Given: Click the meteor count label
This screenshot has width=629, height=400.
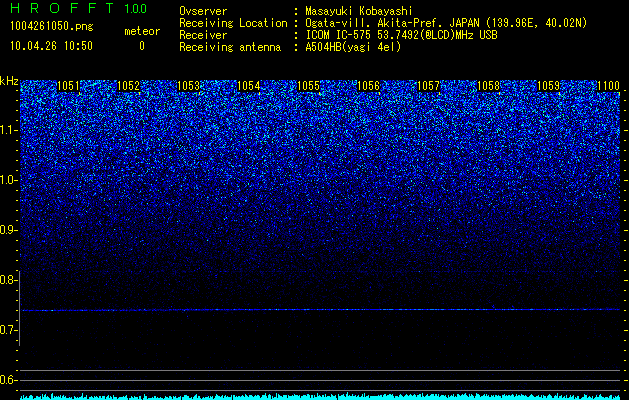Looking at the screenshot, I should [142, 31].
